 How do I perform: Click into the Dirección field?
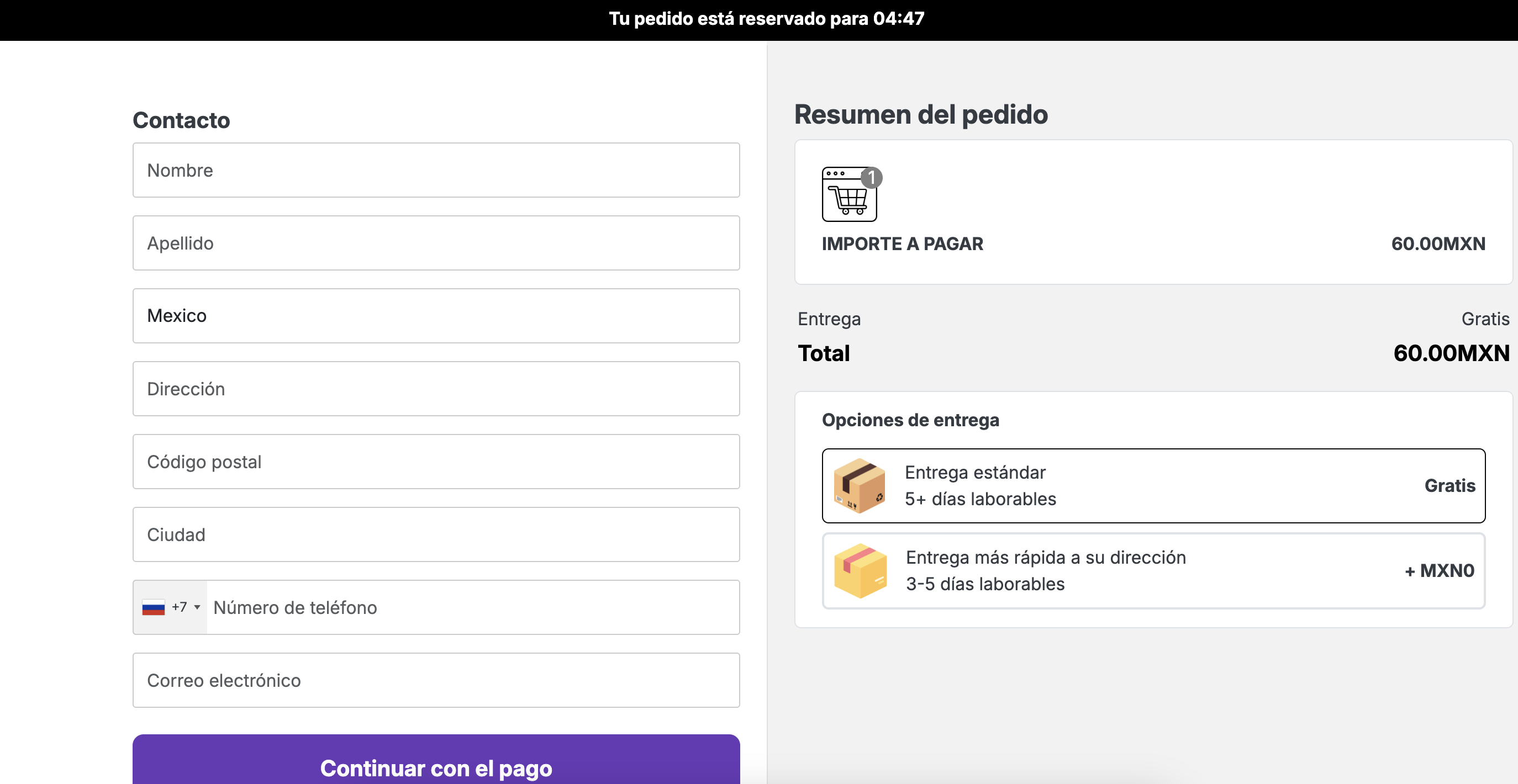436,389
